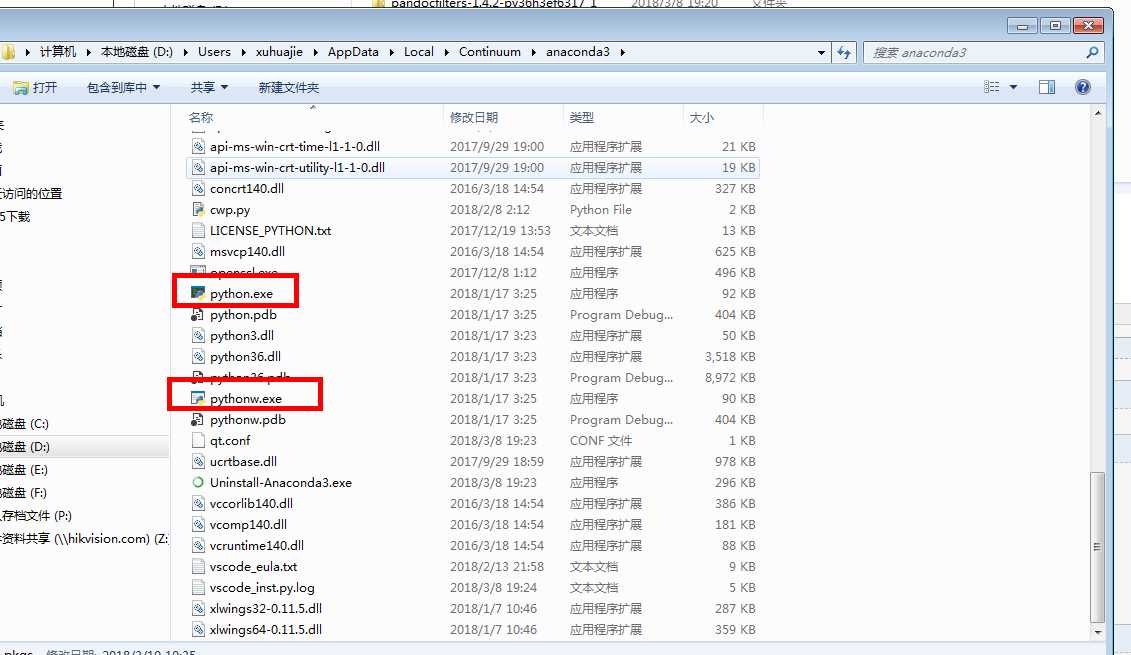The height and width of the screenshot is (655, 1131).
Task: Select the concrt140.dll file icon
Action: [x=198, y=188]
